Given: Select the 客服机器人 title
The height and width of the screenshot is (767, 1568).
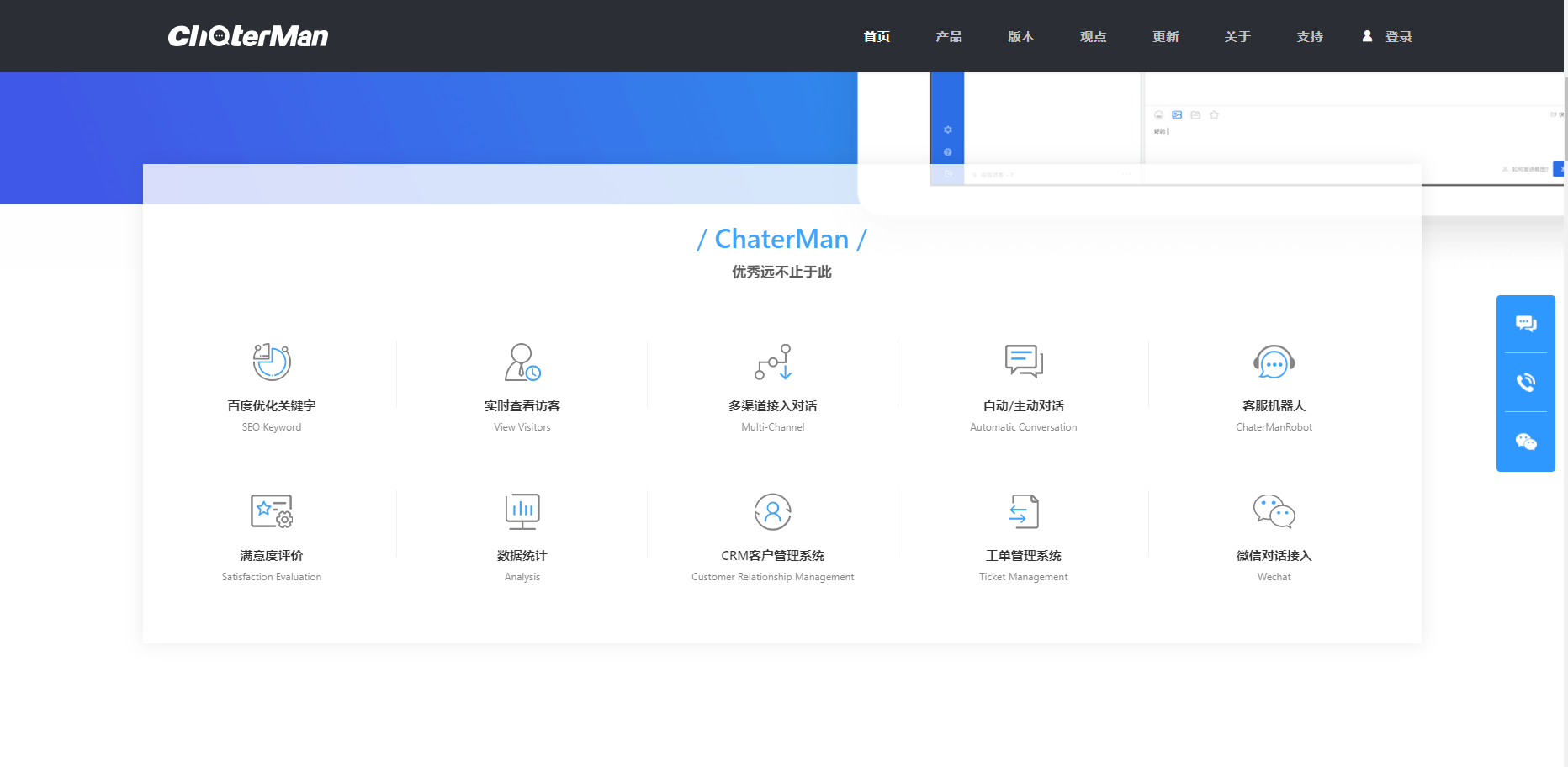Looking at the screenshot, I should click(1274, 406).
